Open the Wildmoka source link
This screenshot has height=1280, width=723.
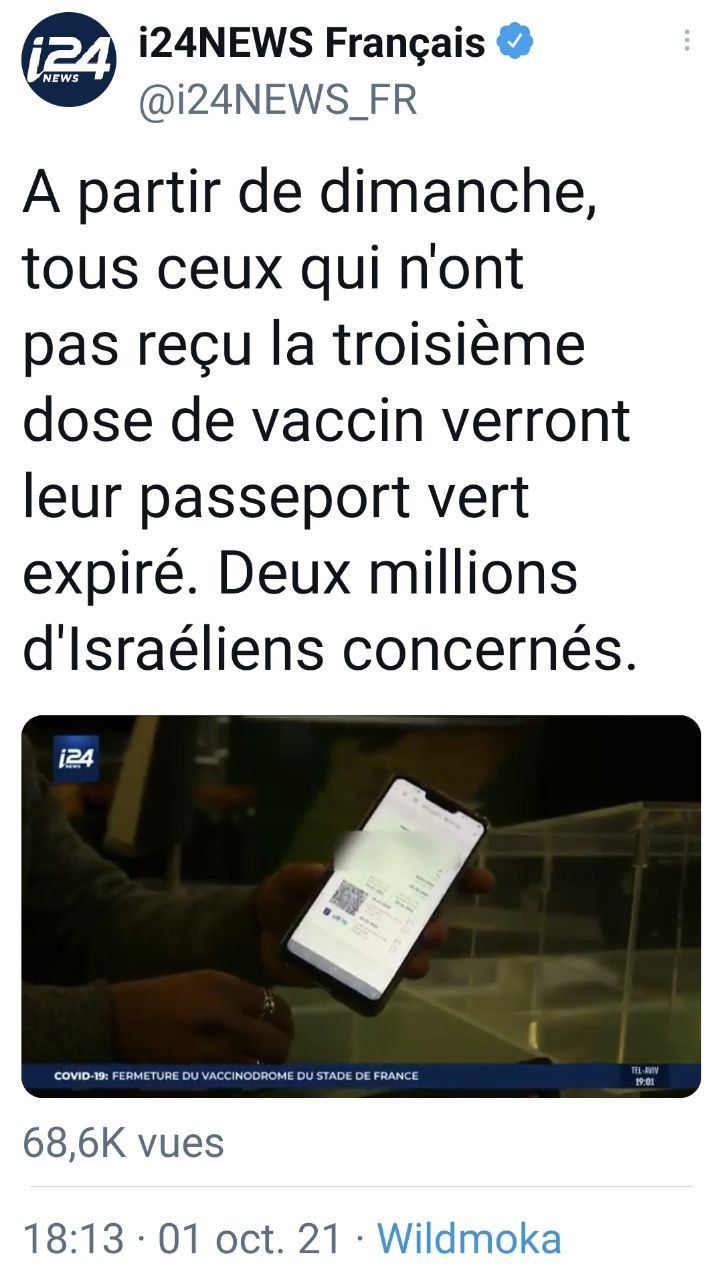coord(468,1239)
